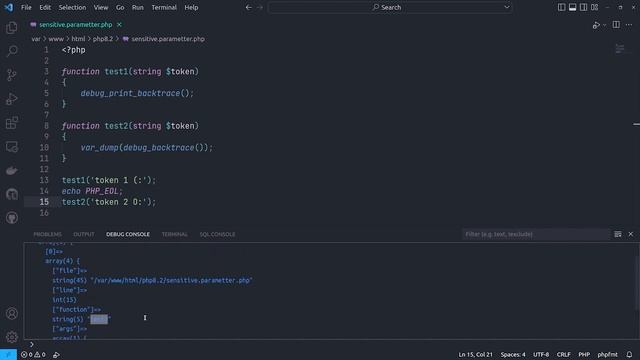The width and height of the screenshot is (640, 360).
Task: Open the Terminal menu
Action: (x=164, y=7)
